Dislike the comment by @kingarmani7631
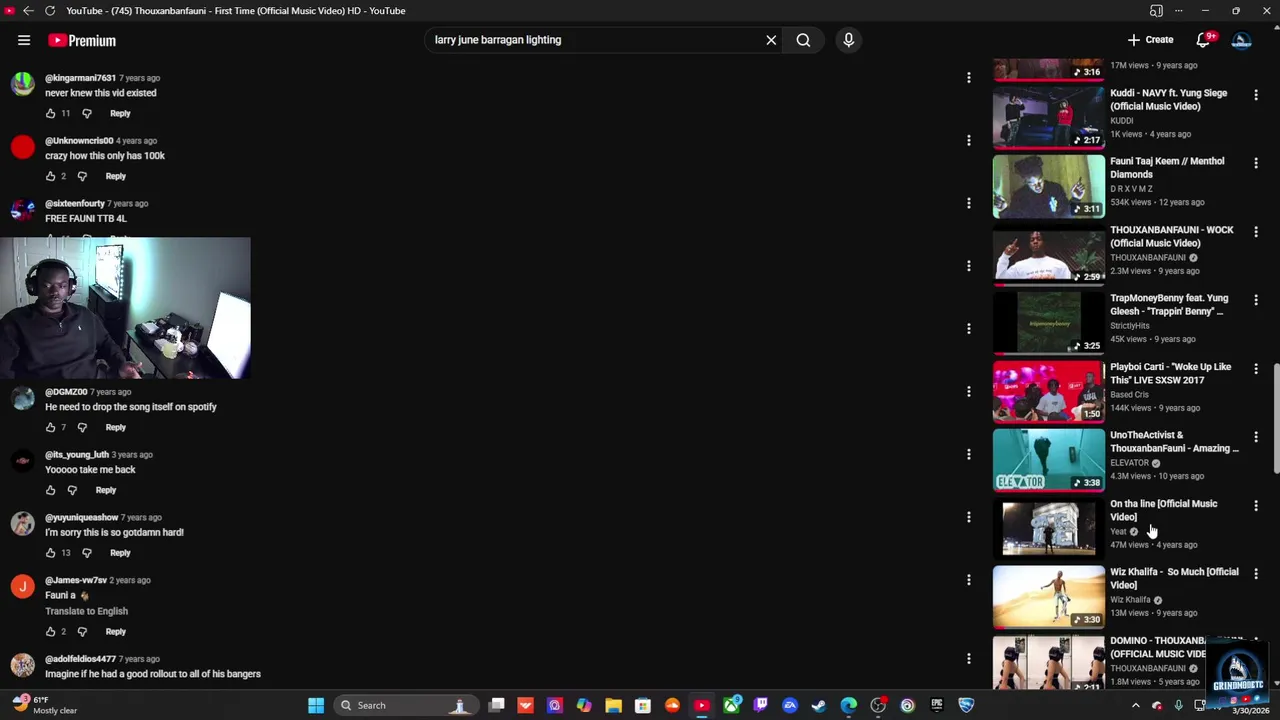Image resolution: width=1280 pixels, height=720 pixels. click(87, 113)
